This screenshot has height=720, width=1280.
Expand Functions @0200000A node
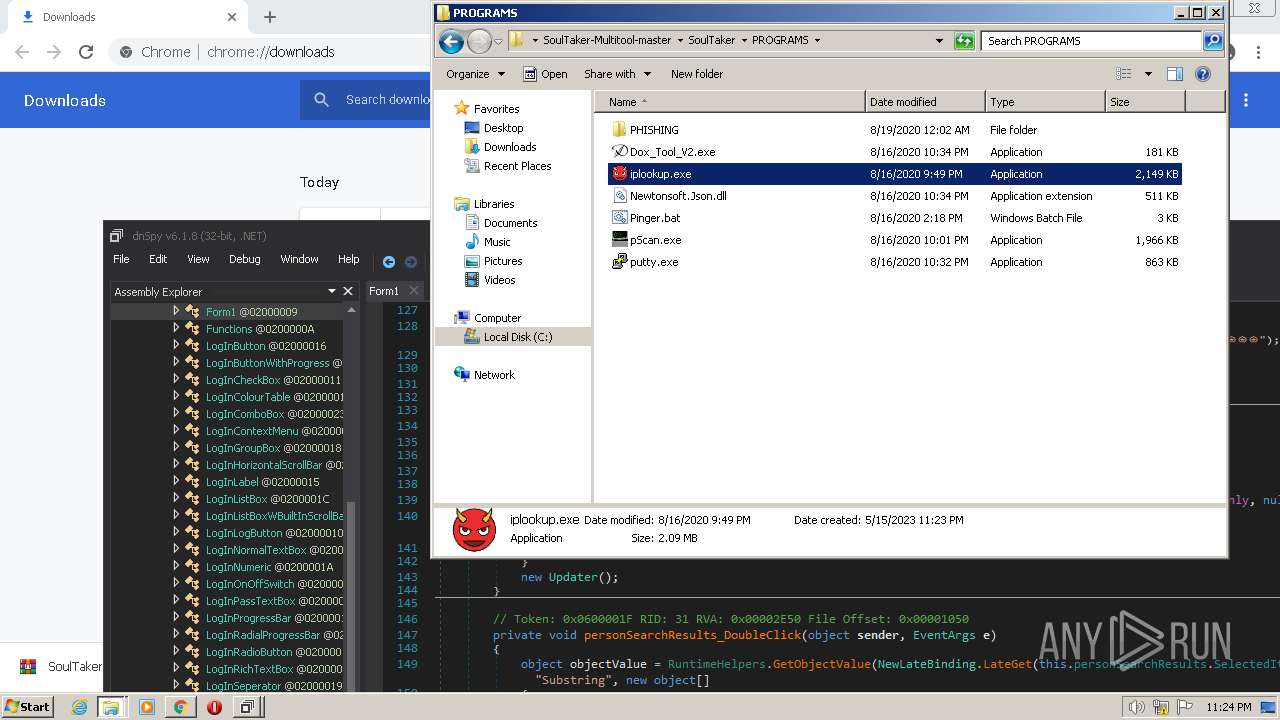coord(176,328)
